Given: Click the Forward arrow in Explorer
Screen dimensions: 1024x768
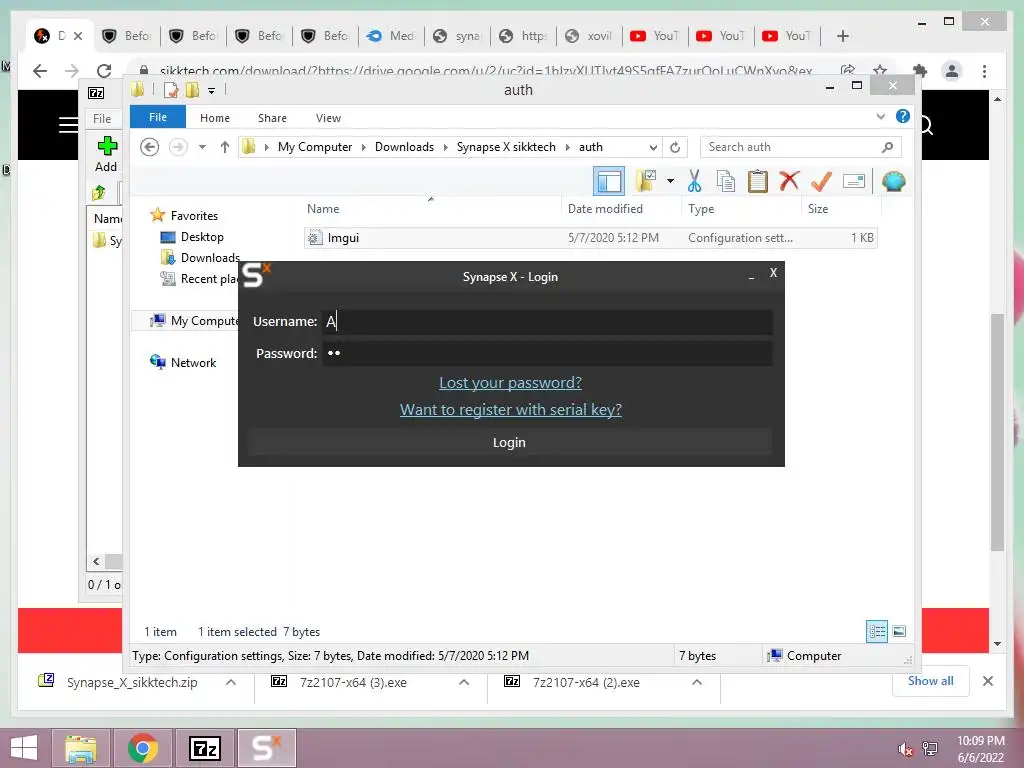Looking at the screenshot, I should point(178,147).
